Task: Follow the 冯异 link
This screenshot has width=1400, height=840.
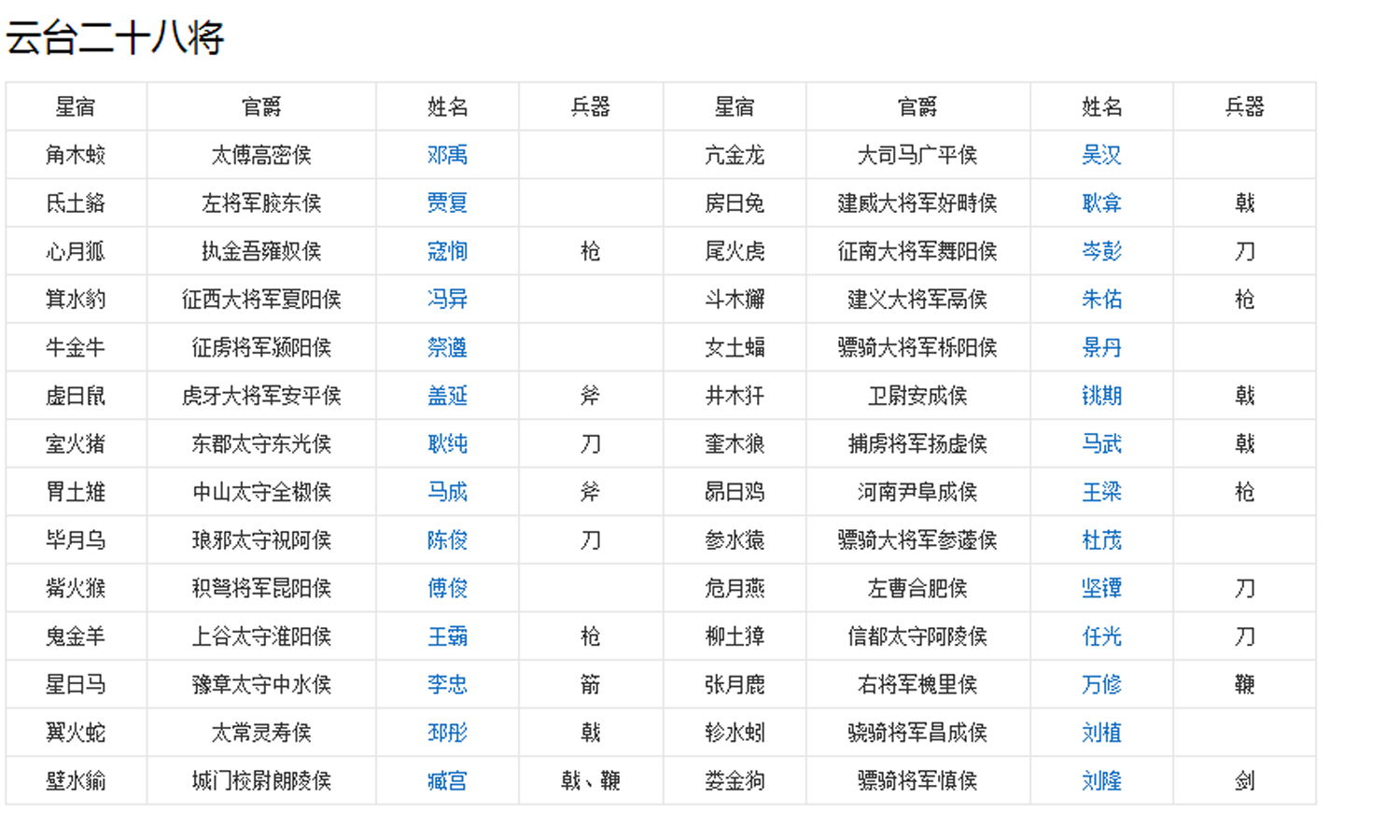Action: coord(447,300)
